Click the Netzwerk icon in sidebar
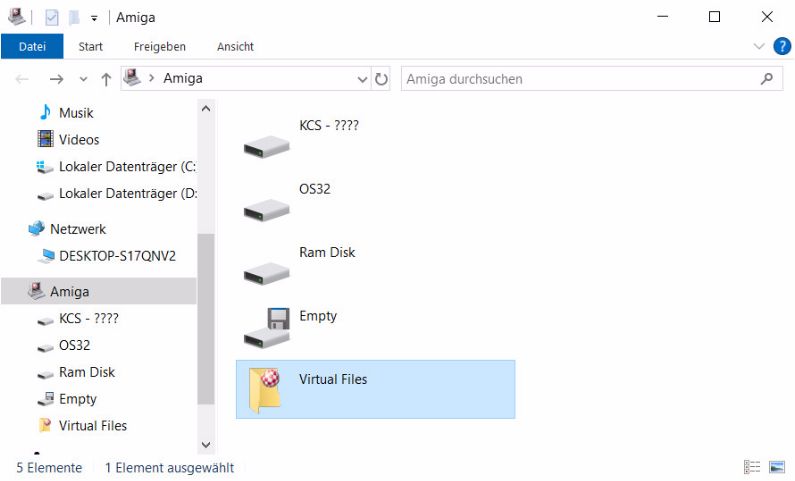Image resolution: width=795 pixels, height=481 pixels. coord(37,229)
